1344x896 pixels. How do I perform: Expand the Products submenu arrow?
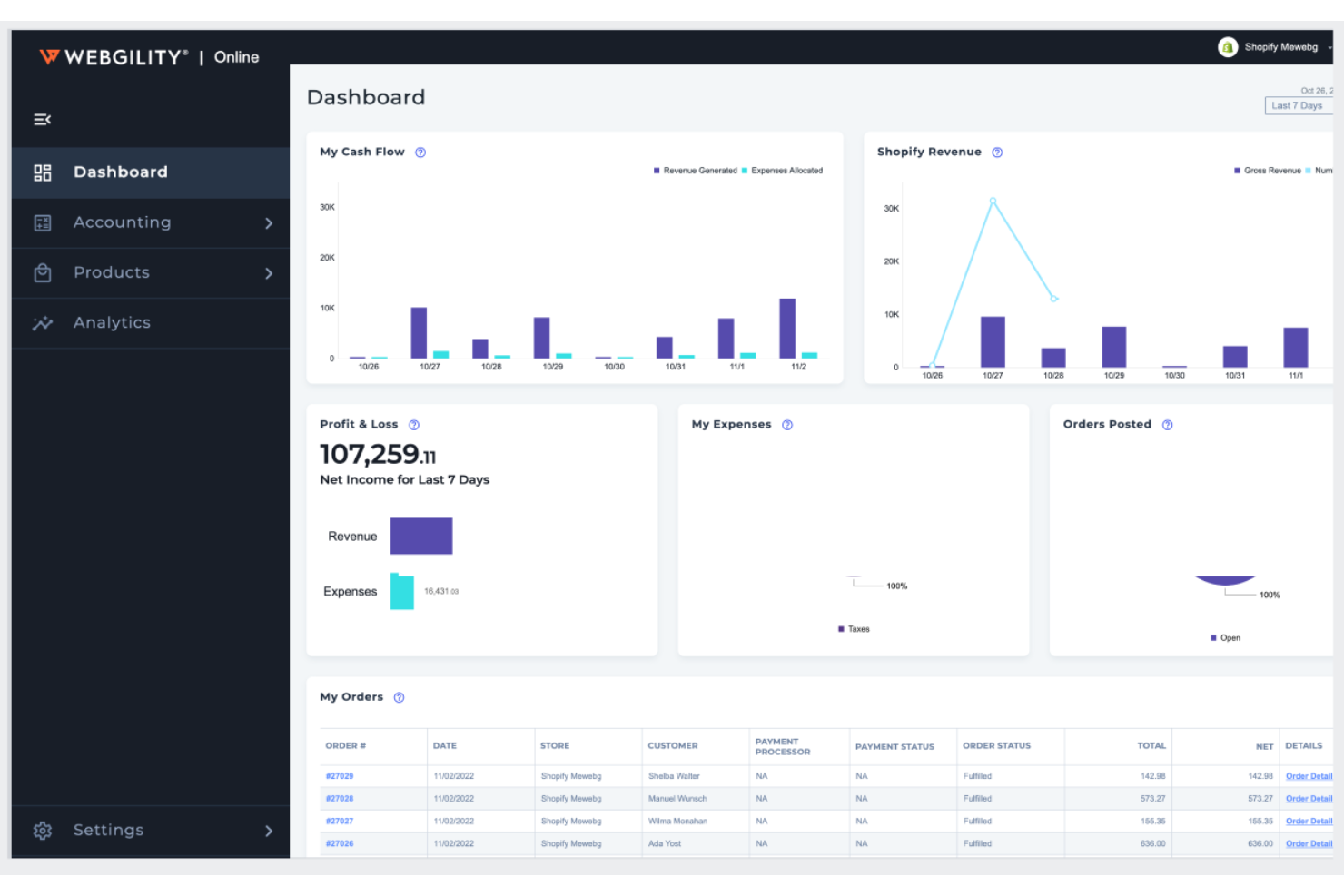(269, 273)
